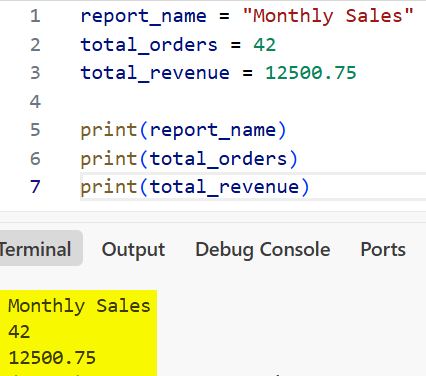426x376 pixels.
Task: Open the Debug Console tab
Action: coord(263,249)
